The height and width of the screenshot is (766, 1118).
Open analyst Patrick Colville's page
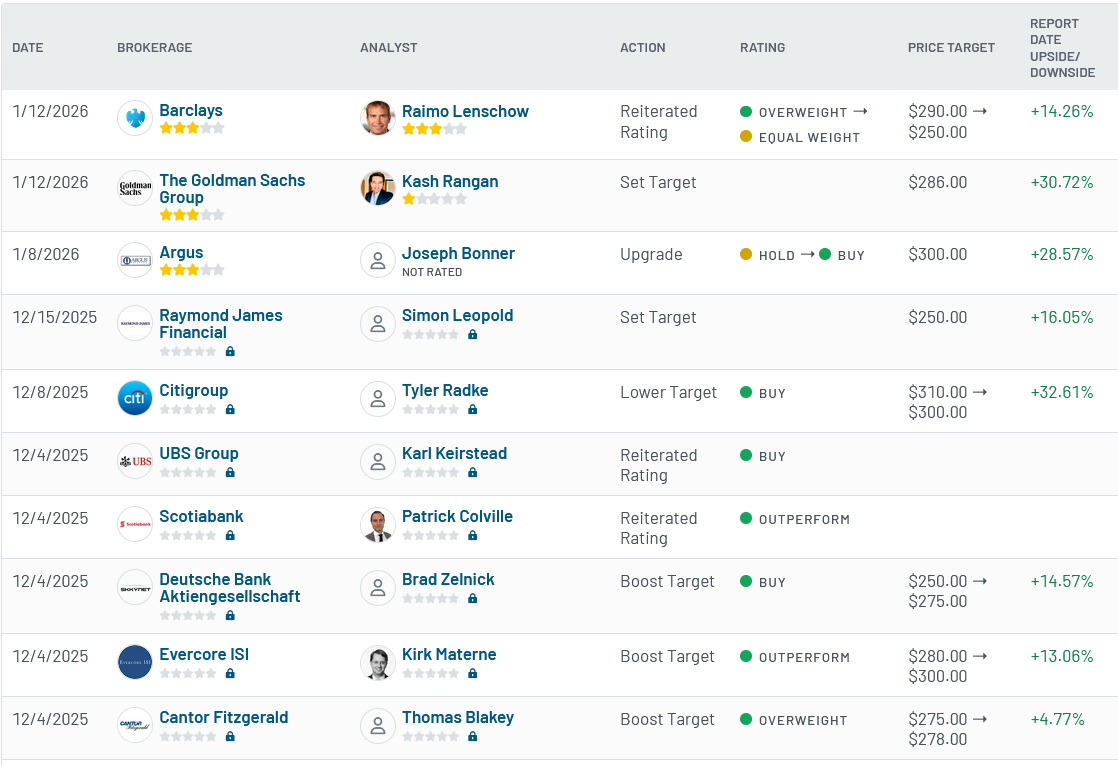(x=457, y=516)
